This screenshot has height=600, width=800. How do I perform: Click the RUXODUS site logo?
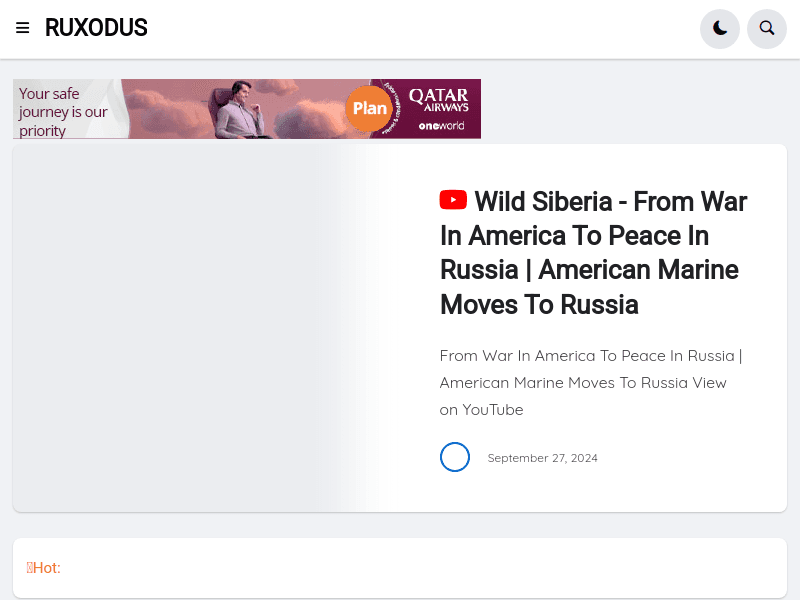pyautogui.click(x=96, y=28)
